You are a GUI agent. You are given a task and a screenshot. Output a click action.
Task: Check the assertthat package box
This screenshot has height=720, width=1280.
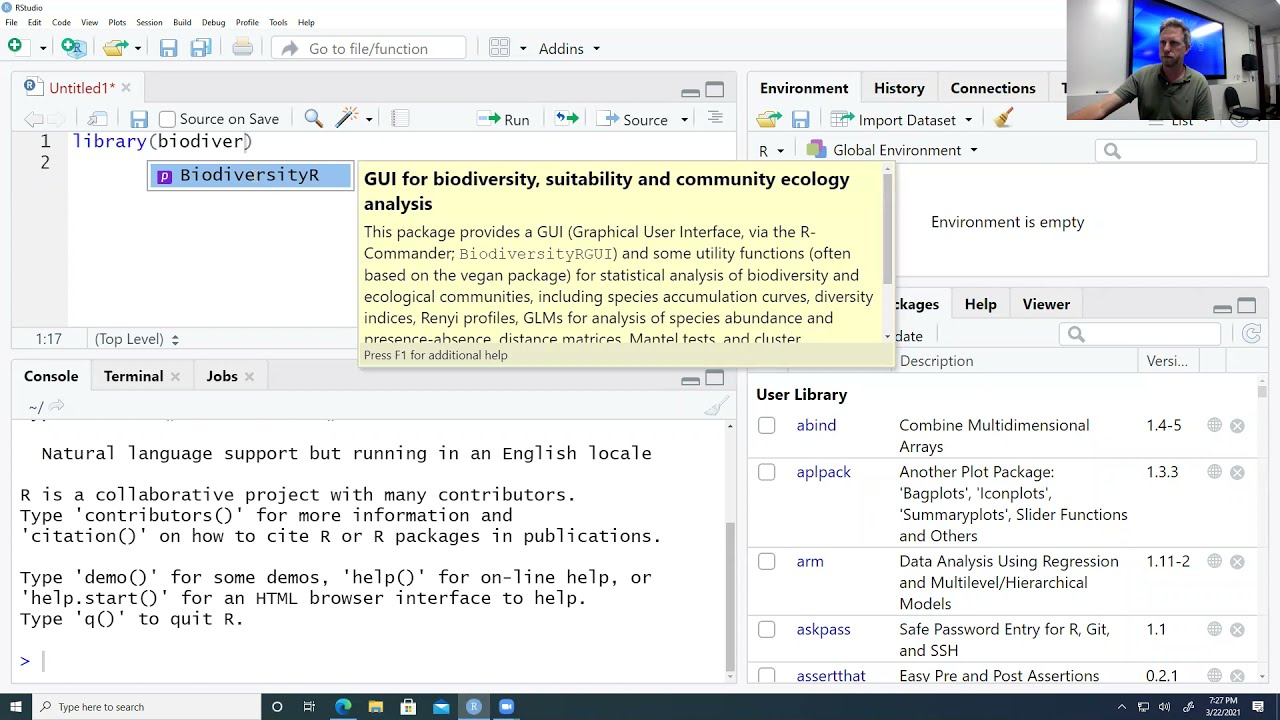[766, 676]
